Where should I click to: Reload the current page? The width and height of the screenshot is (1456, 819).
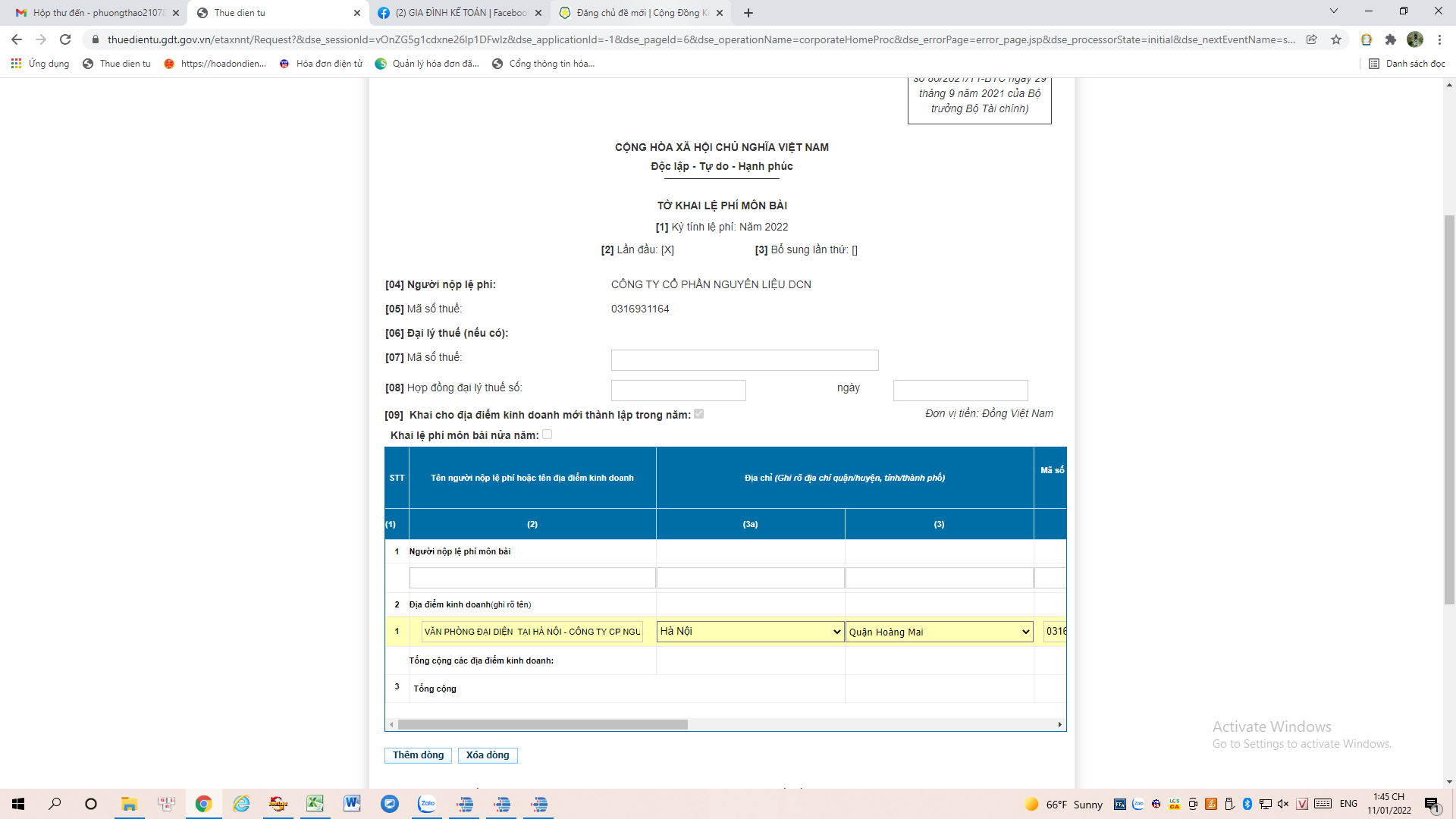[x=65, y=39]
